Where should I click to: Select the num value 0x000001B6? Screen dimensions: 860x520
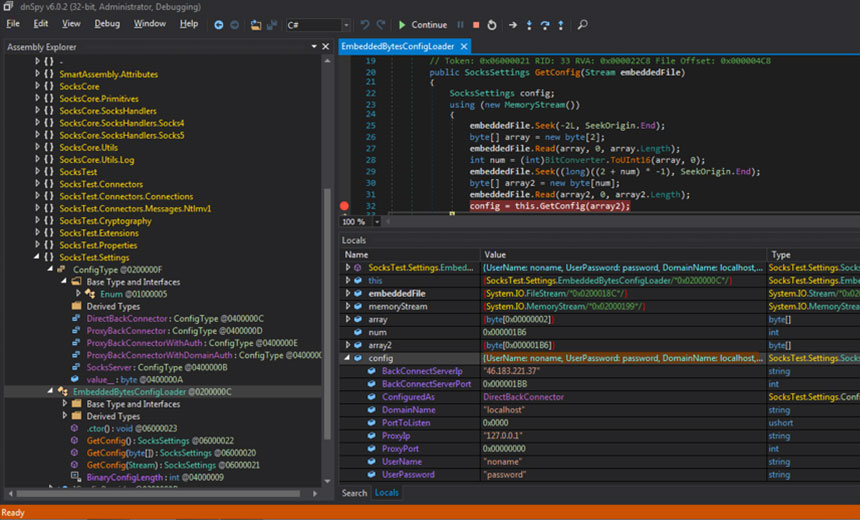(505, 332)
